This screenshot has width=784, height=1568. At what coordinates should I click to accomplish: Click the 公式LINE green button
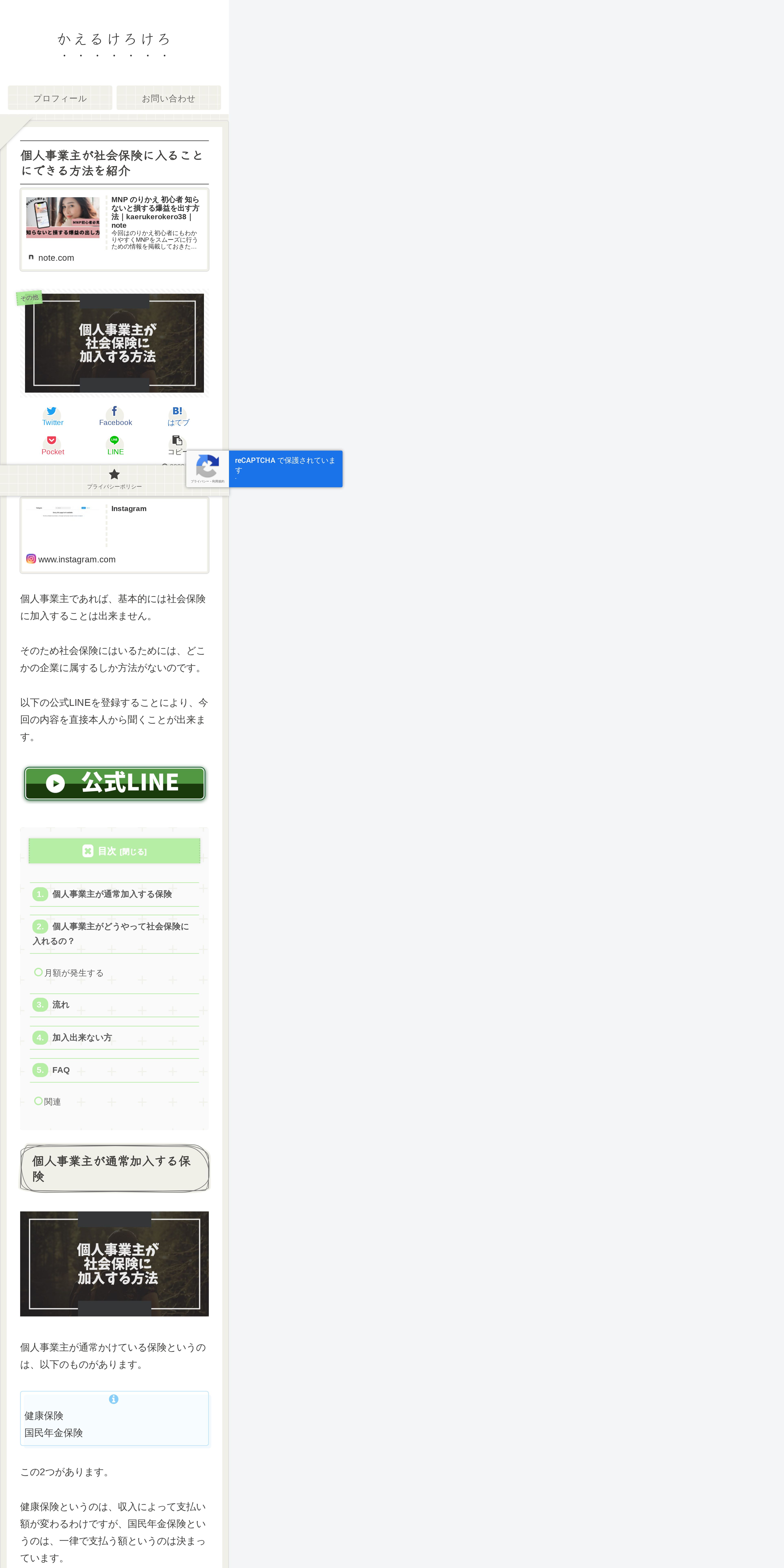pos(114,783)
